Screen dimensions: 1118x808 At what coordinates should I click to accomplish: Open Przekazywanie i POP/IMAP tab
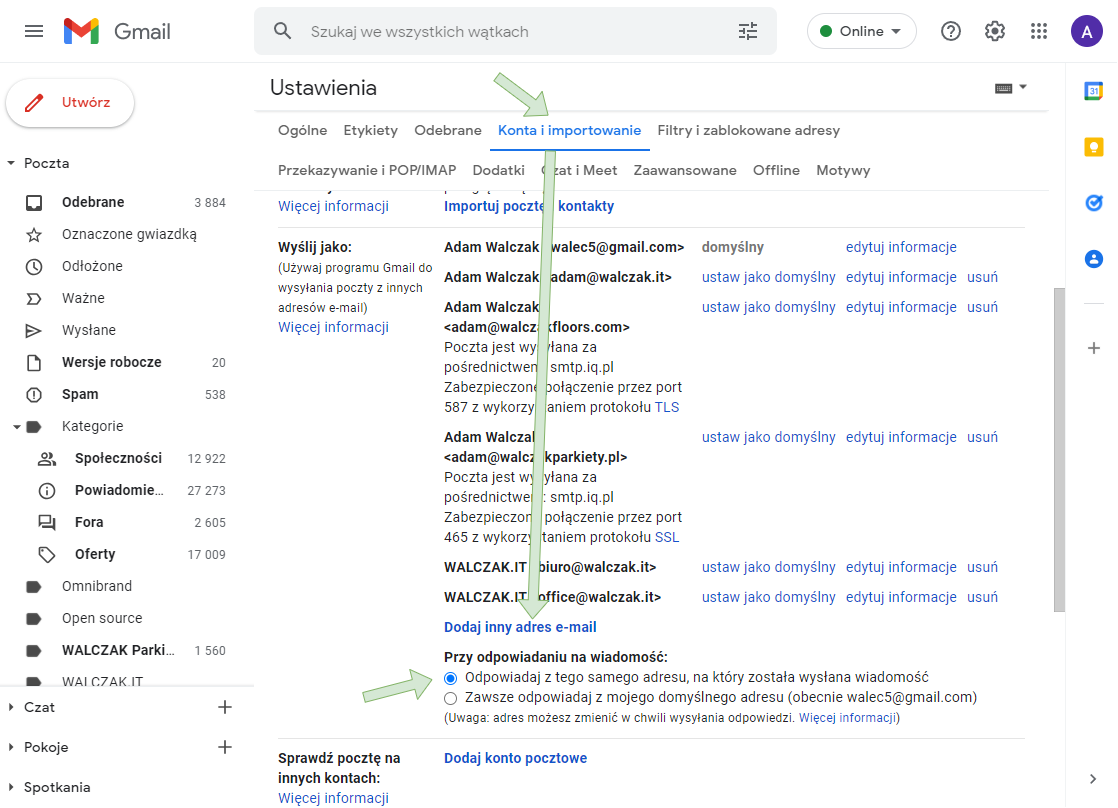click(x=367, y=170)
